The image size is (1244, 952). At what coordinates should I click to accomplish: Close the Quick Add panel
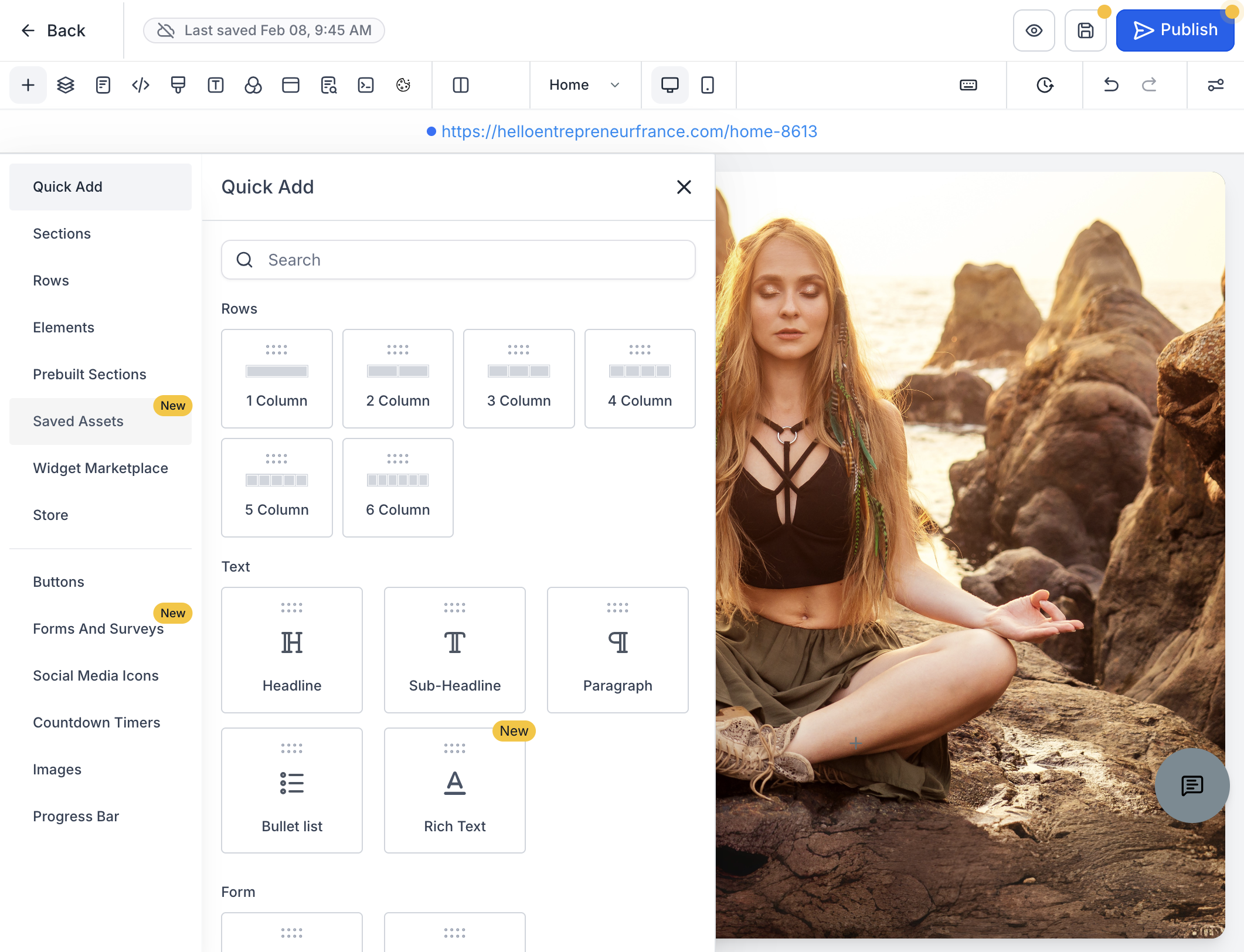point(684,187)
